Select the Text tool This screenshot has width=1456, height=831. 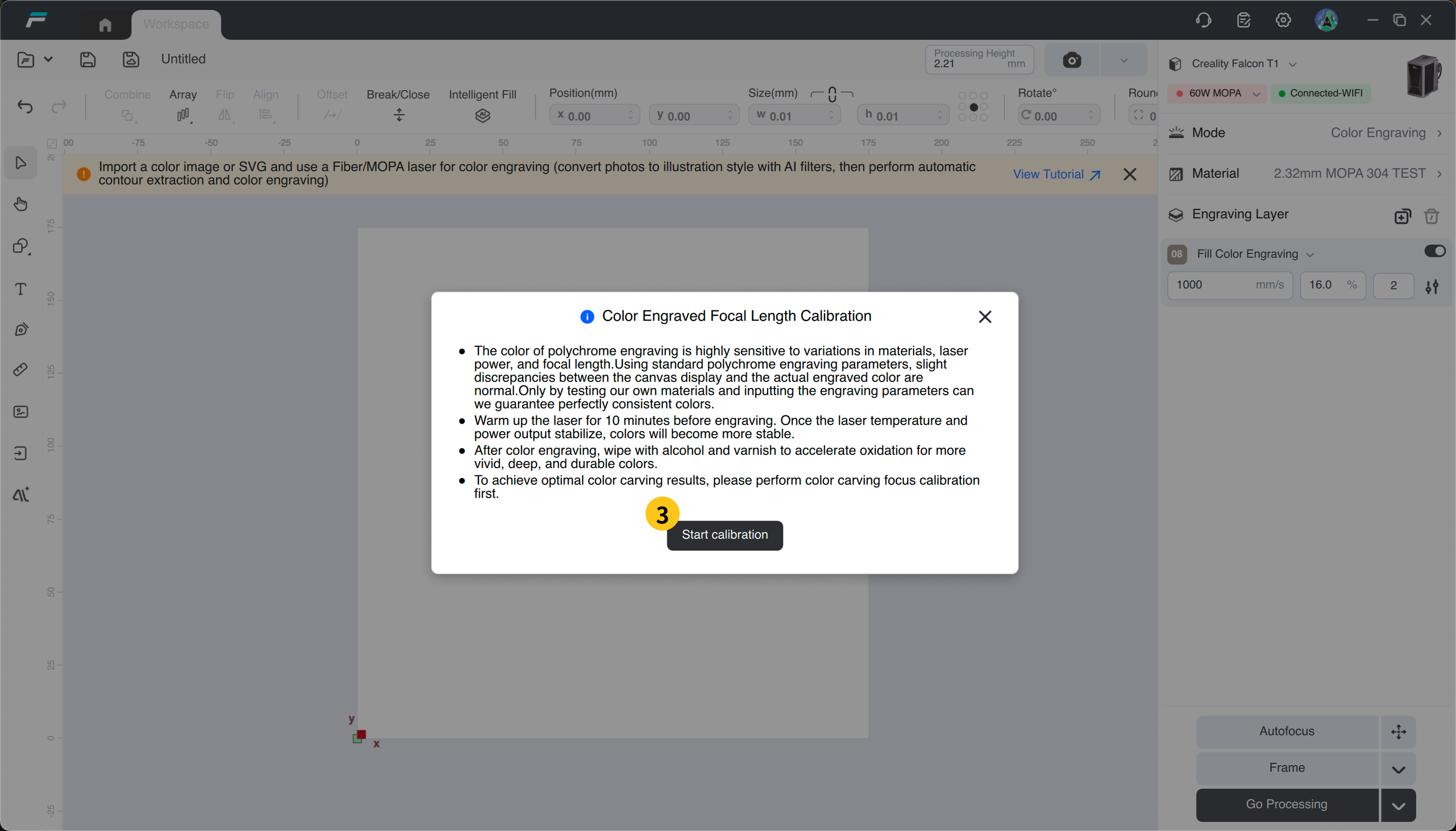coord(21,289)
